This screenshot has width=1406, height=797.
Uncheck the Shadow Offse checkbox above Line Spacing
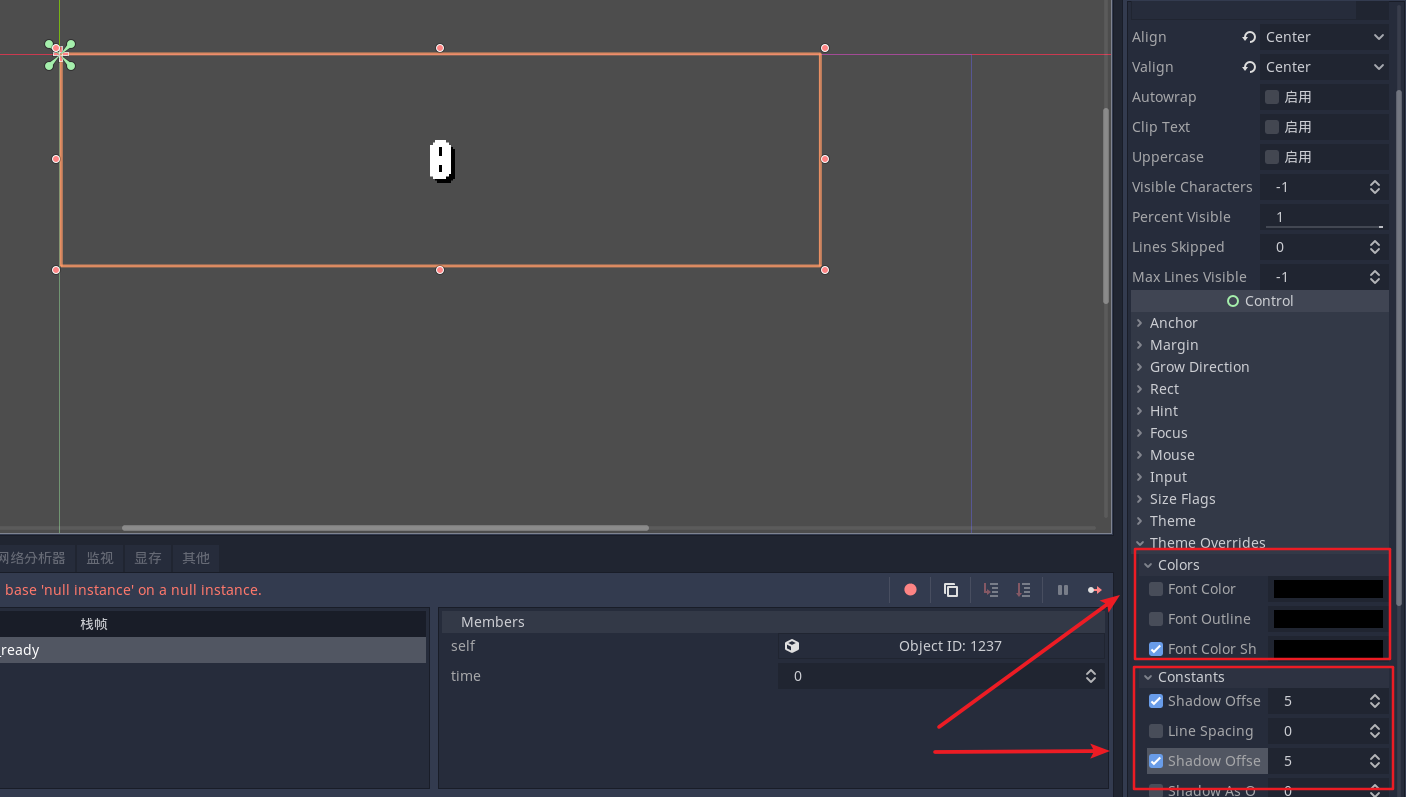point(1156,701)
